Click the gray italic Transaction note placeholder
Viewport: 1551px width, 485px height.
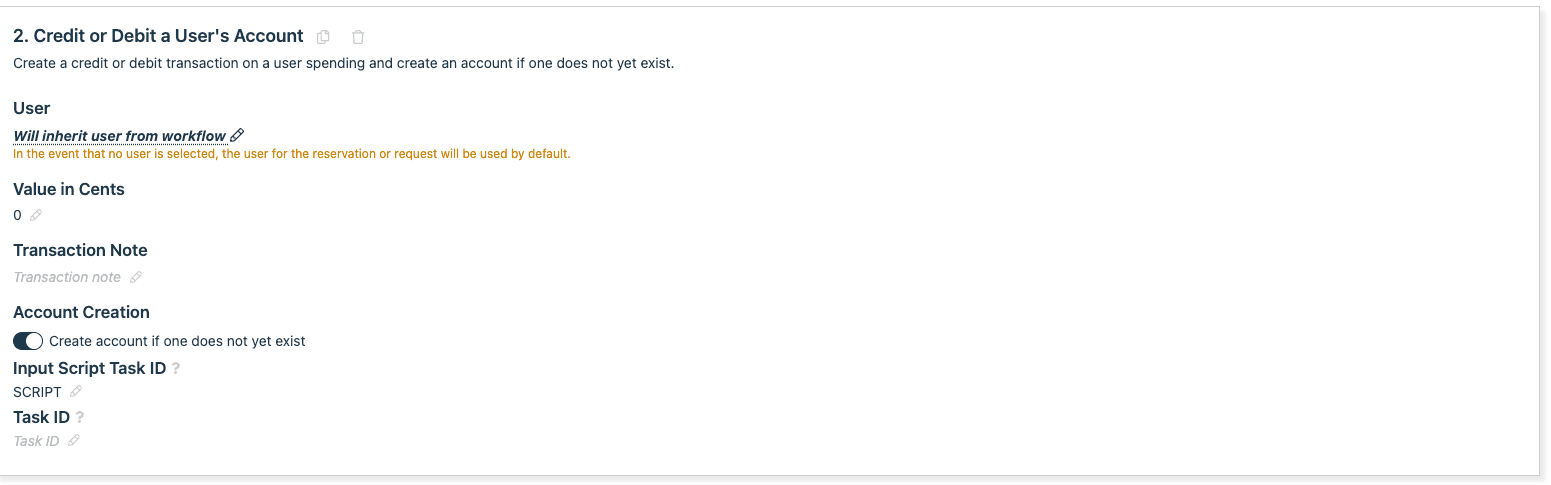point(67,277)
